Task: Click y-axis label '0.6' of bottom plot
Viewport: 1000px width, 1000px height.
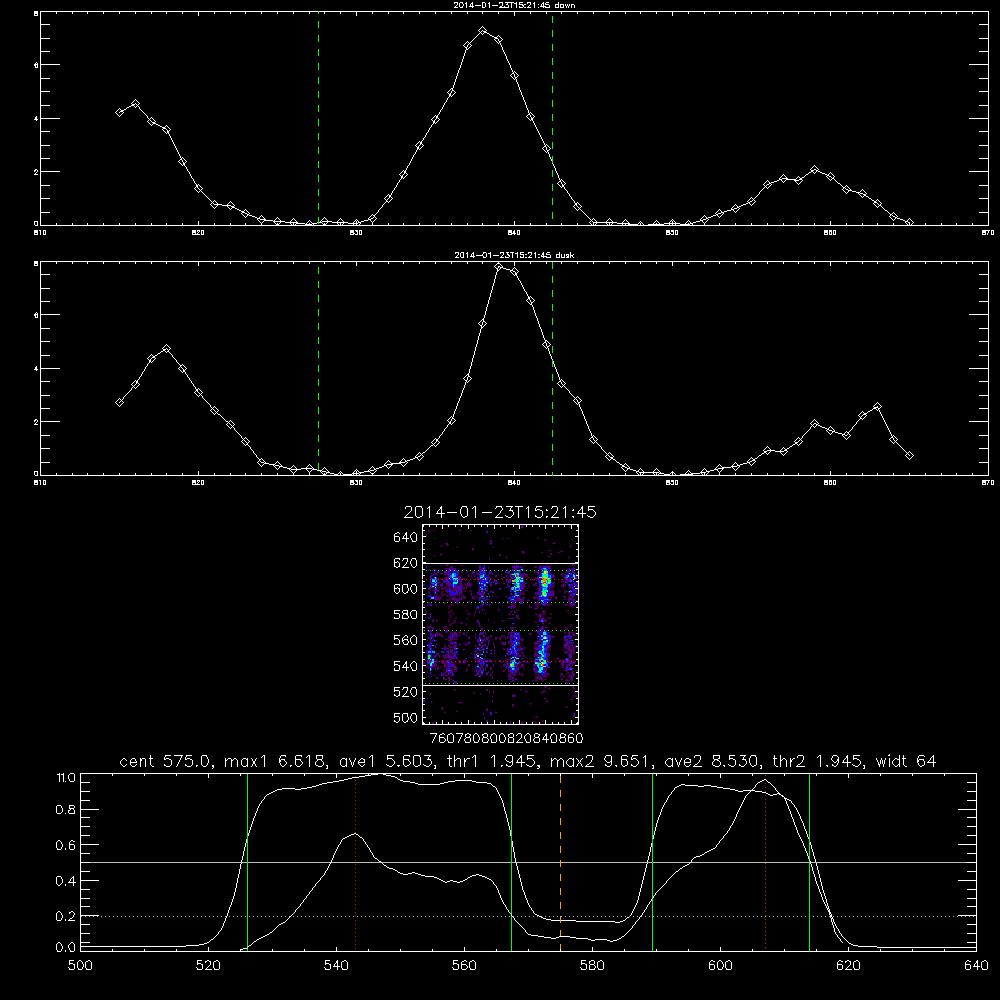Action: point(66,845)
